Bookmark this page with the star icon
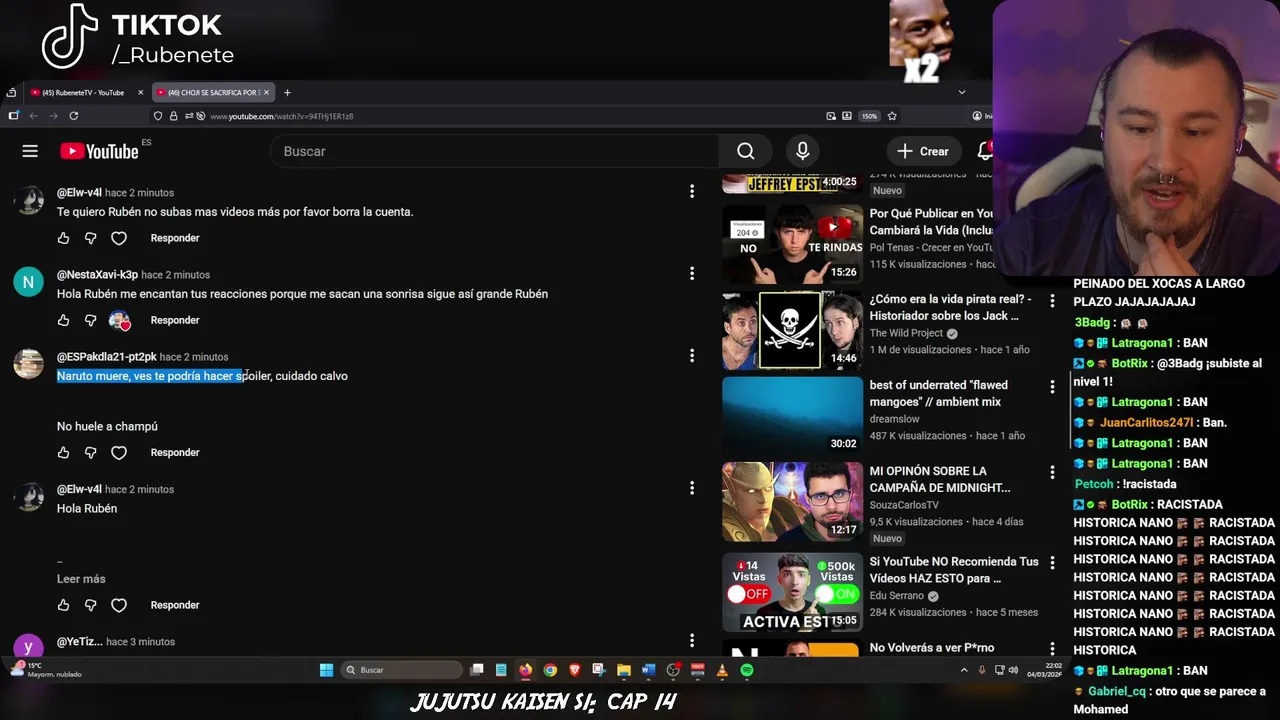Image resolution: width=1280 pixels, height=720 pixels. coord(892,116)
